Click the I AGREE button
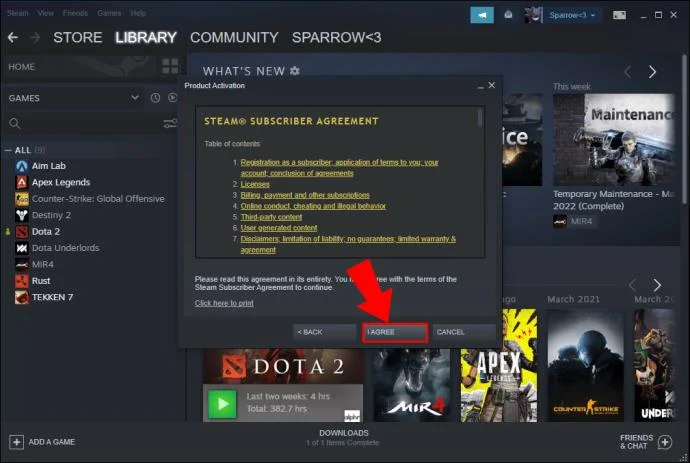This screenshot has width=690, height=463. pyautogui.click(x=395, y=332)
